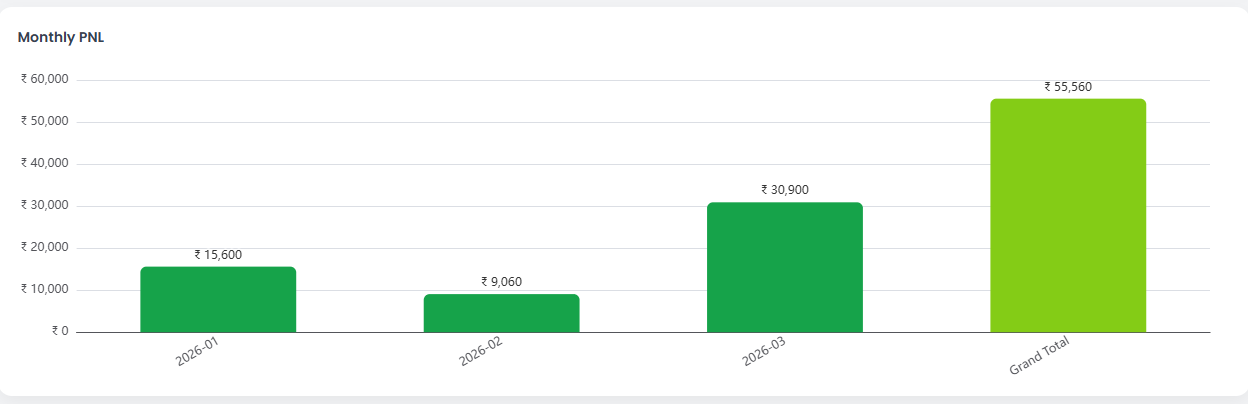
Task: Click the 2026-01 bar in chart
Action: 218,299
